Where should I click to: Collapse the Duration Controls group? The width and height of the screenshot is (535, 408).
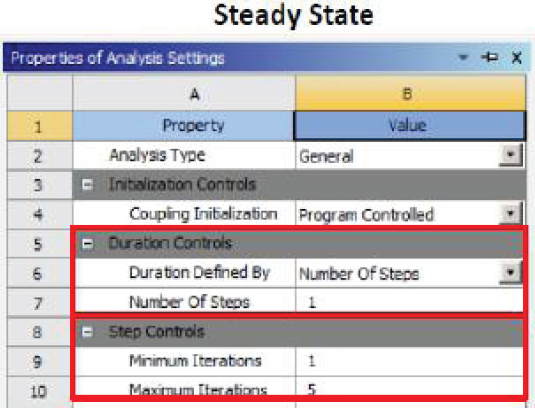point(87,244)
